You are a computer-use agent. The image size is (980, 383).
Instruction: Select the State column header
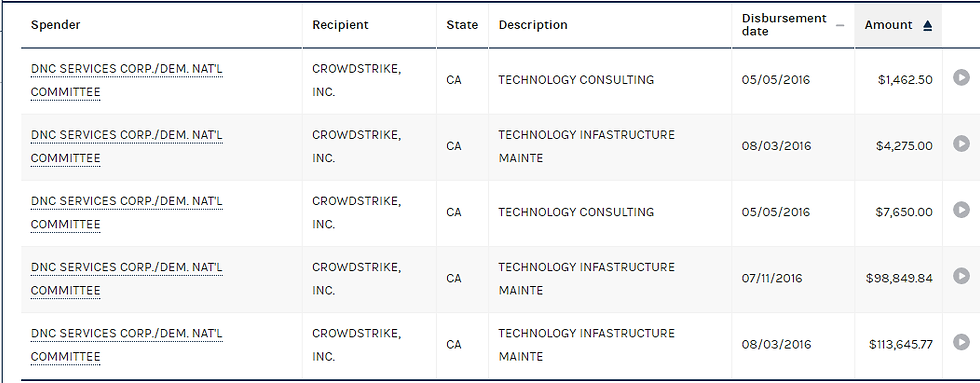pos(462,25)
